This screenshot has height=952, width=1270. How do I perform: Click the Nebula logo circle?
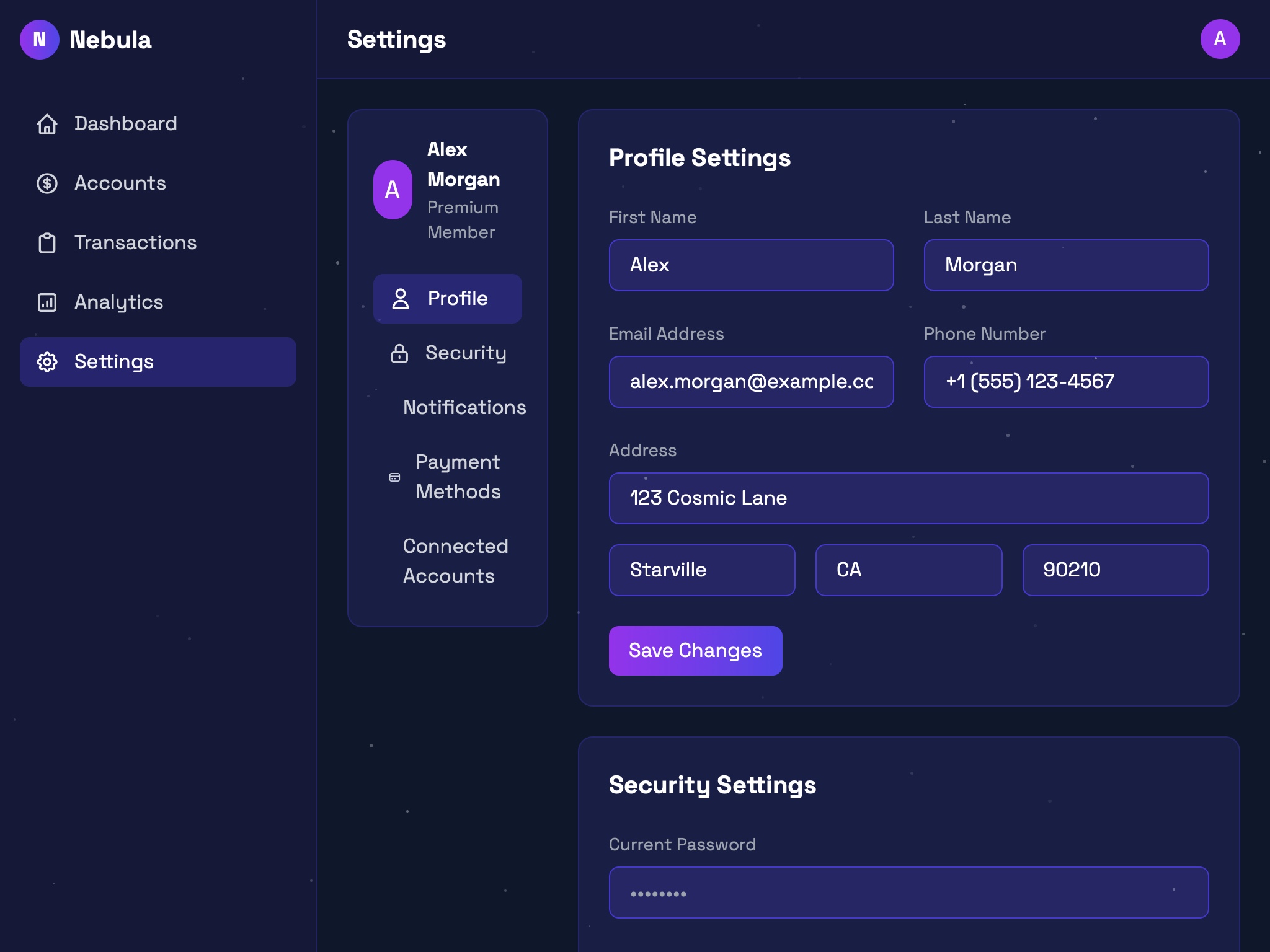pyautogui.click(x=40, y=39)
